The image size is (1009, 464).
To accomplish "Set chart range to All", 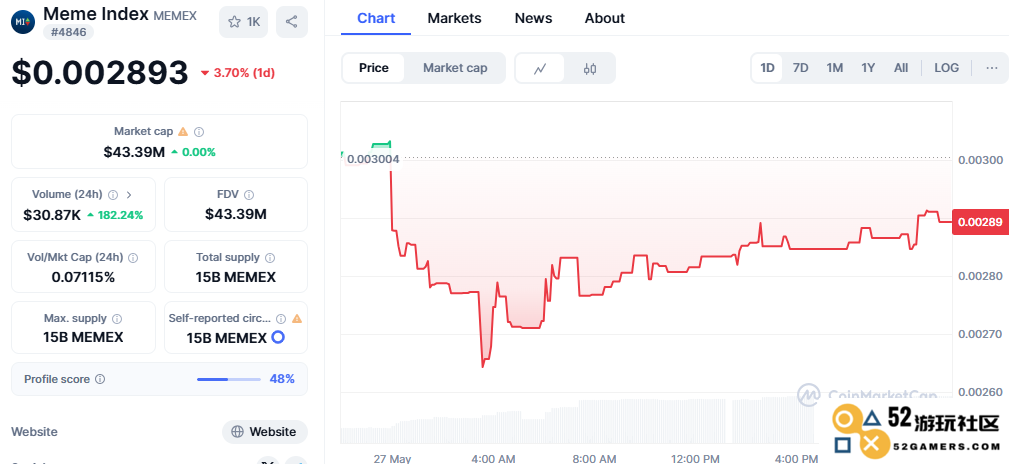I will coord(901,68).
